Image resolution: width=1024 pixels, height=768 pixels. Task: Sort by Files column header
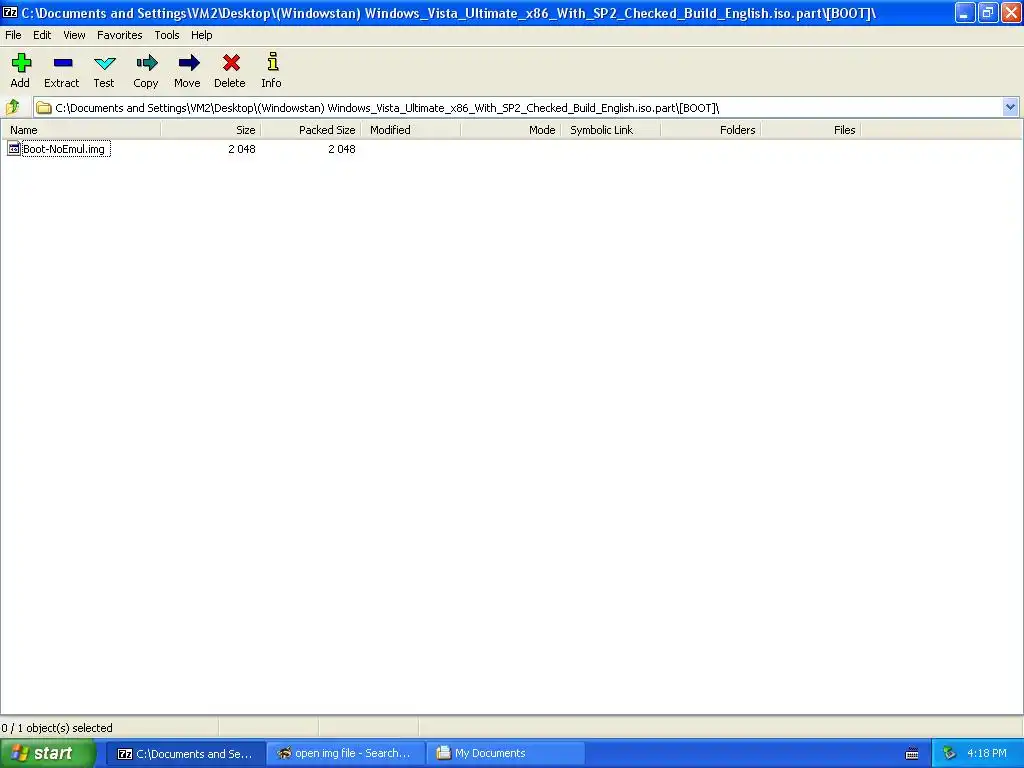coord(810,130)
